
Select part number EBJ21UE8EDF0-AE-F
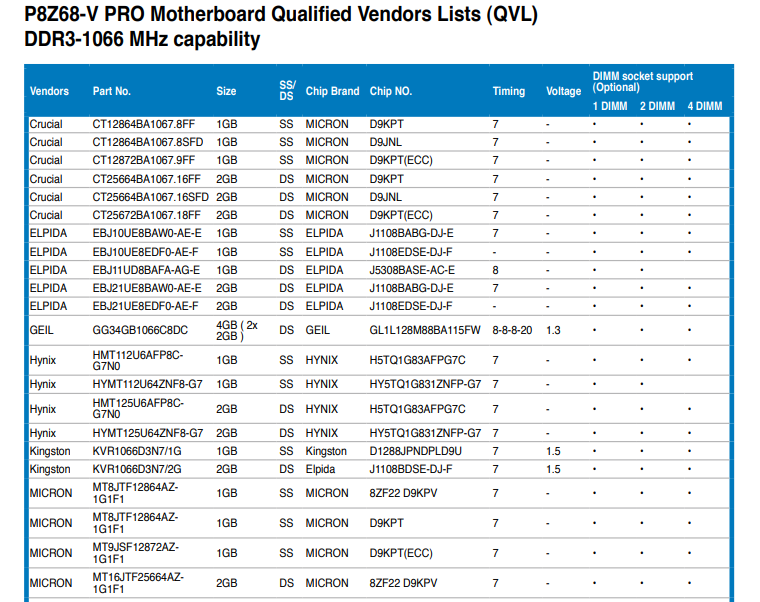coord(145,306)
